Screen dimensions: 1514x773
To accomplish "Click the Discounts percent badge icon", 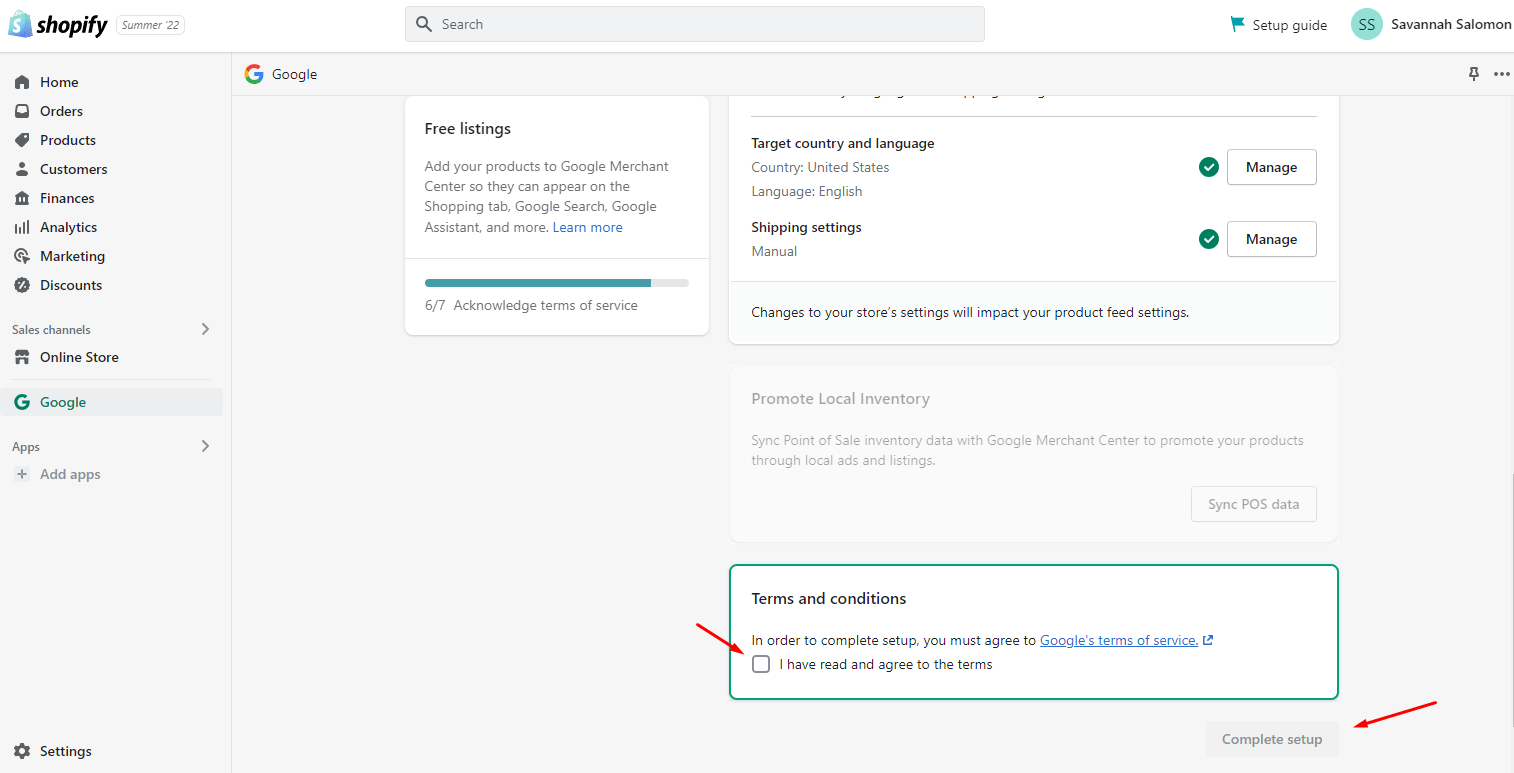I will click(22, 285).
